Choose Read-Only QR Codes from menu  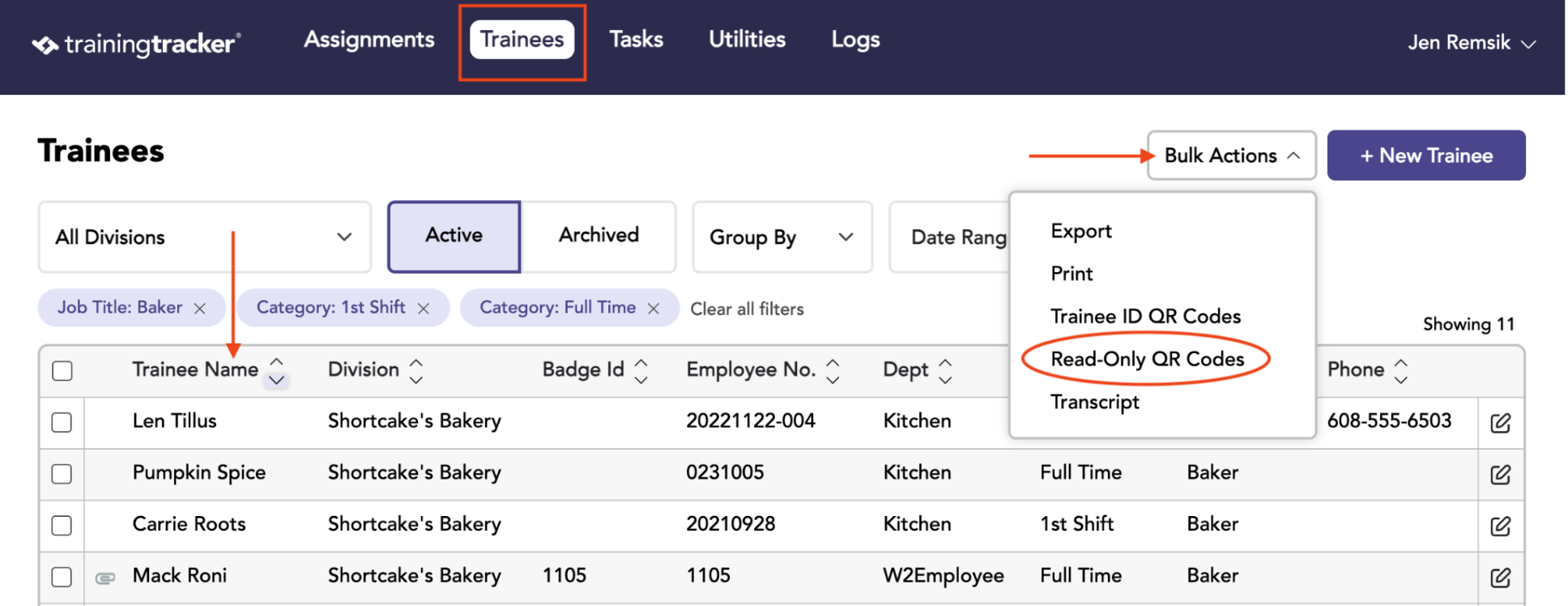pyautogui.click(x=1147, y=359)
